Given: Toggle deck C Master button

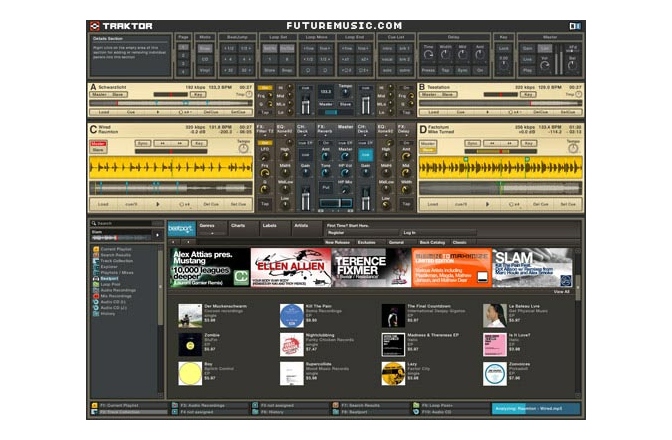Looking at the screenshot, I should [98, 144].
